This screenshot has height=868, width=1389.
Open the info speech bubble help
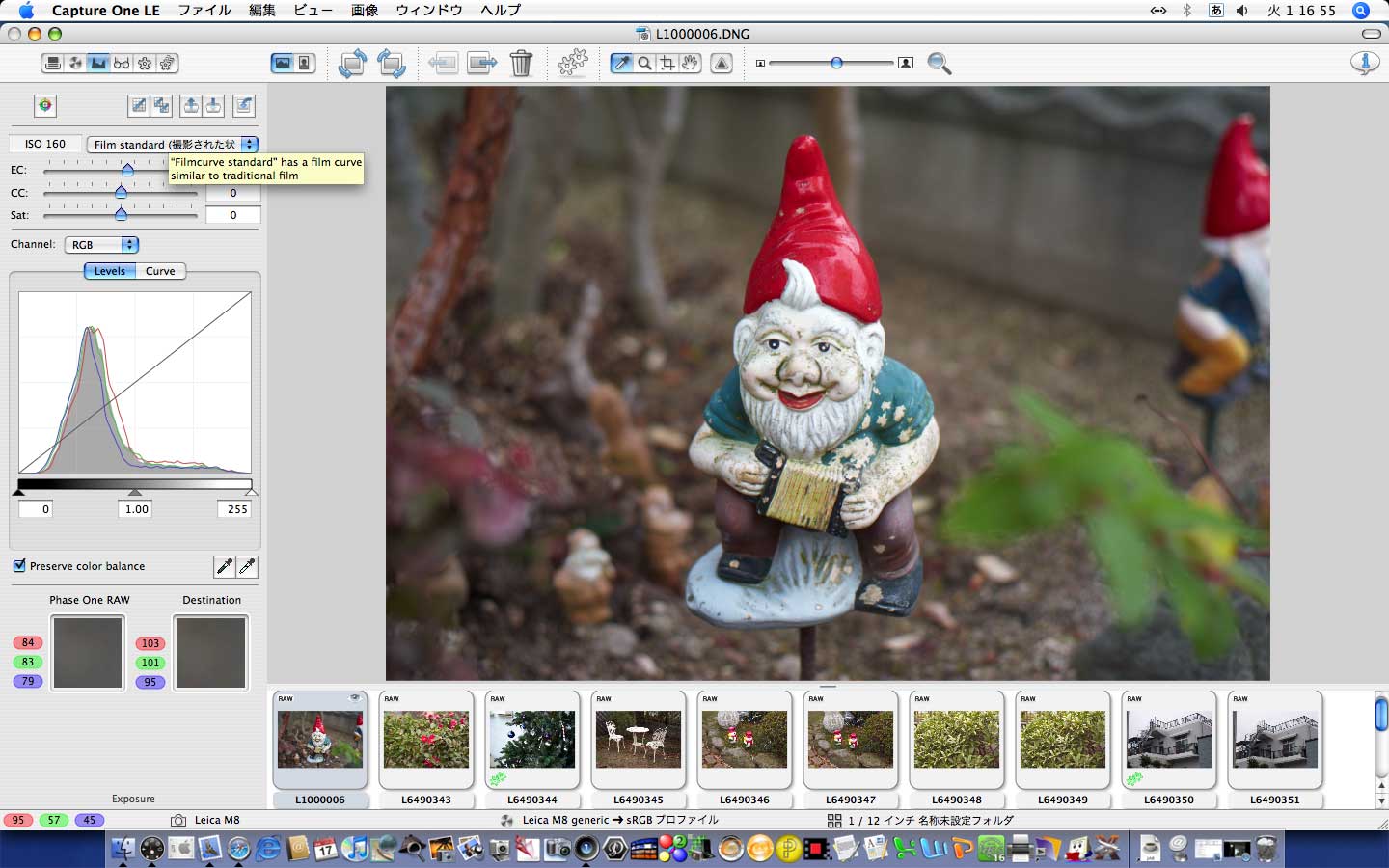coord(1364,63)
